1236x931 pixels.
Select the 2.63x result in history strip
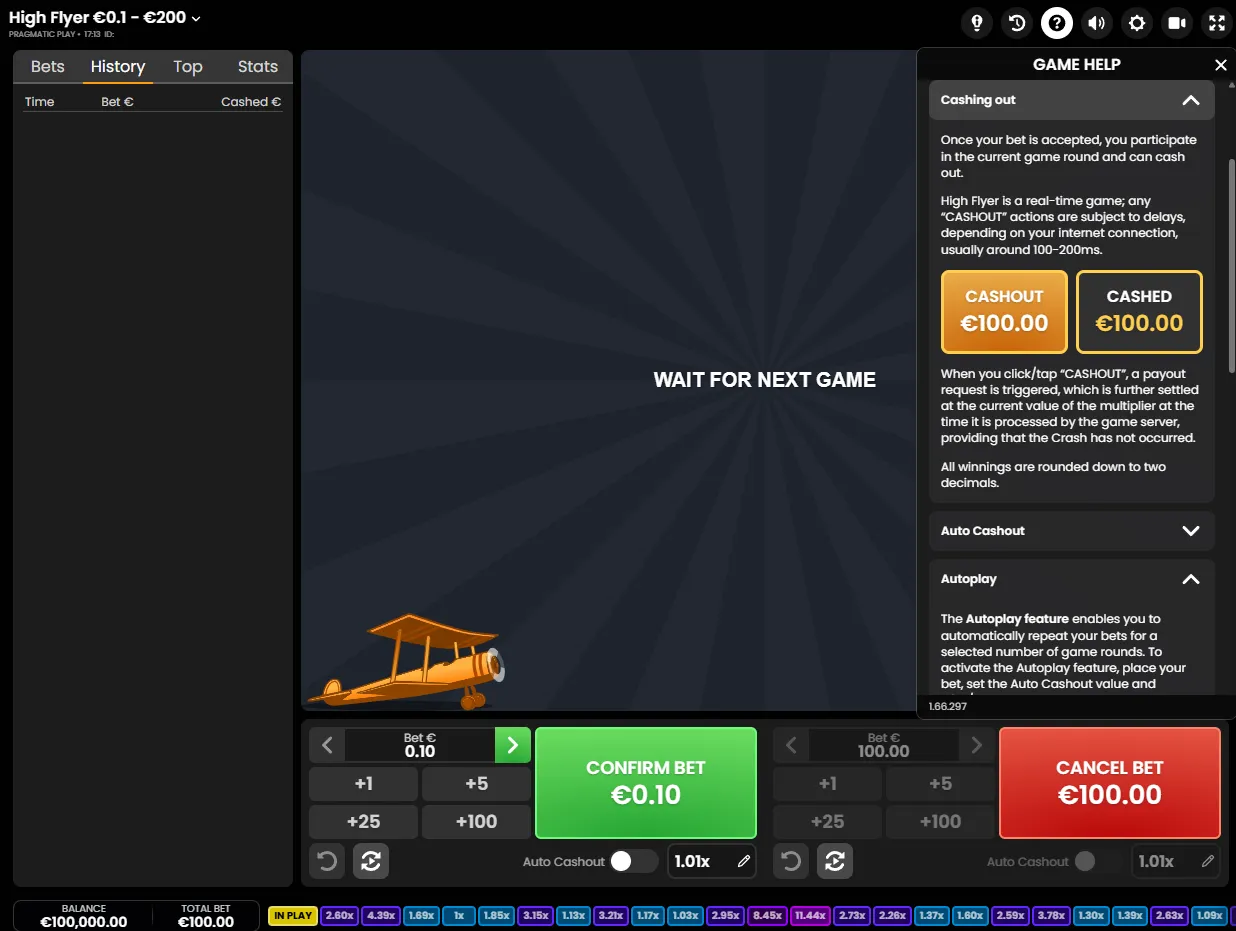tap(1168, 915)
